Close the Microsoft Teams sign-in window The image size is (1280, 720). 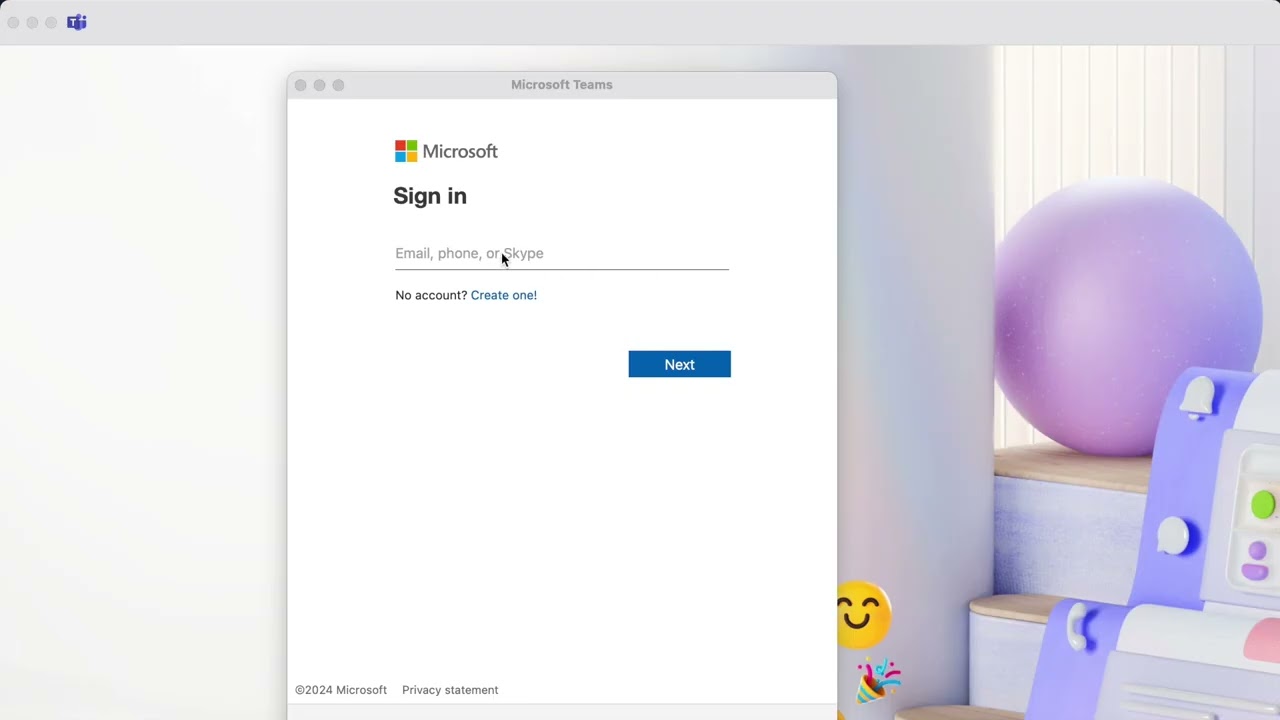coord(301,85)
